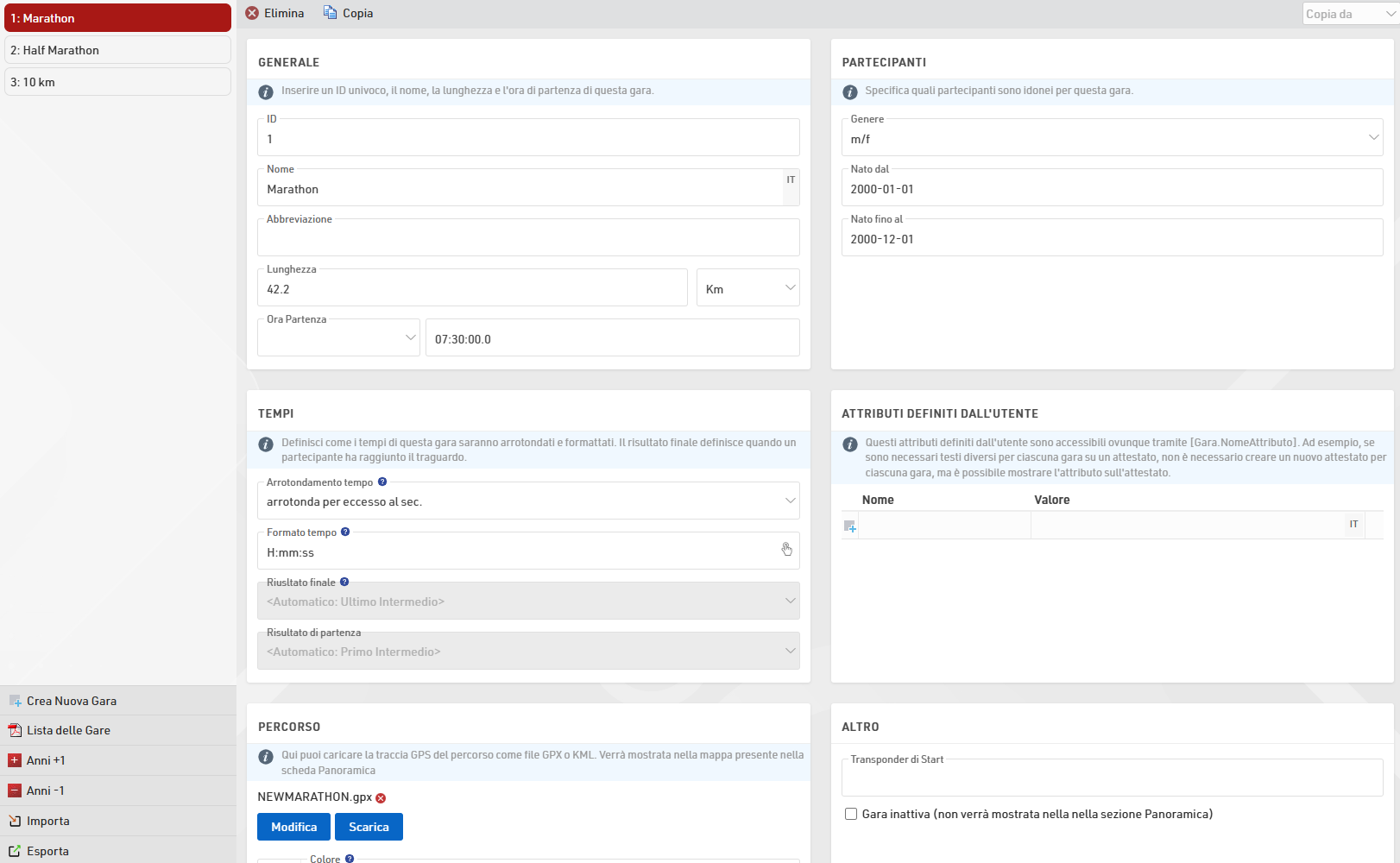Viewport: 1400px width, 863px height.
Task: Open help icon next to Formato tempo
Action: (x=345, y=532)
